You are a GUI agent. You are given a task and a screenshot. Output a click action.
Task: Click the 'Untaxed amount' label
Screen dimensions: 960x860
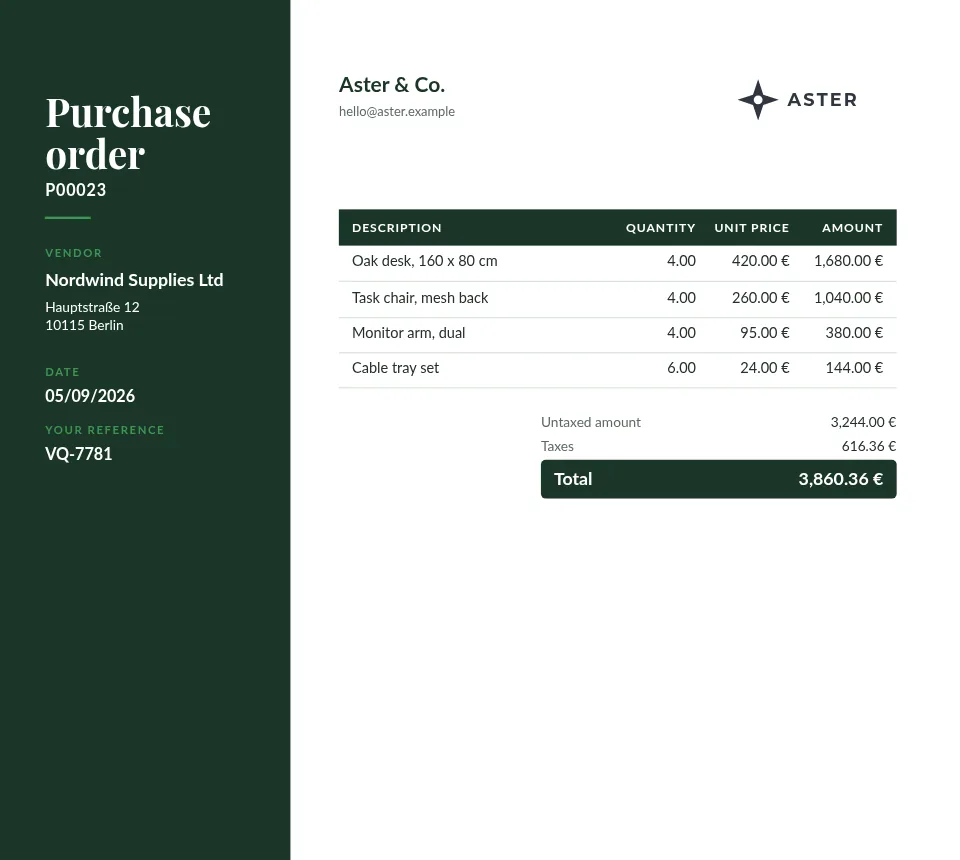pos(591,422)
